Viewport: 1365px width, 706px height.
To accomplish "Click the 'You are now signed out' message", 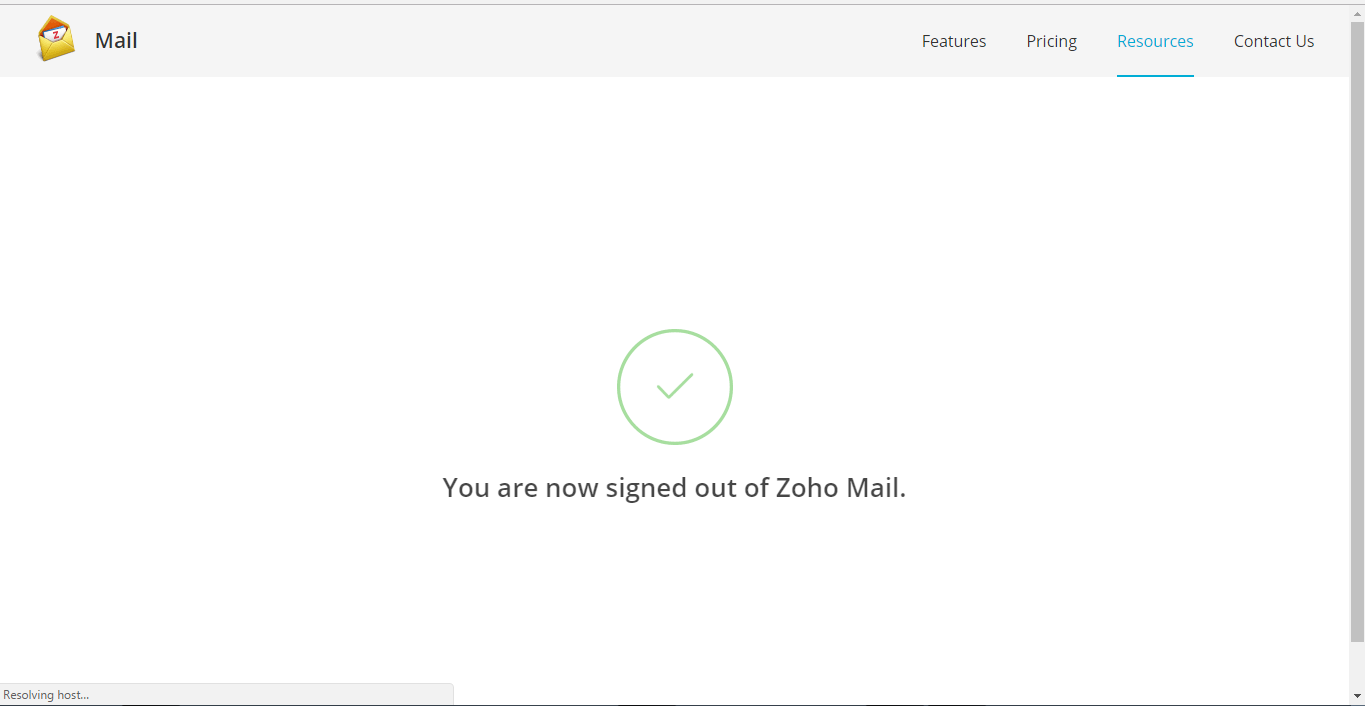I will coord(674,488).
